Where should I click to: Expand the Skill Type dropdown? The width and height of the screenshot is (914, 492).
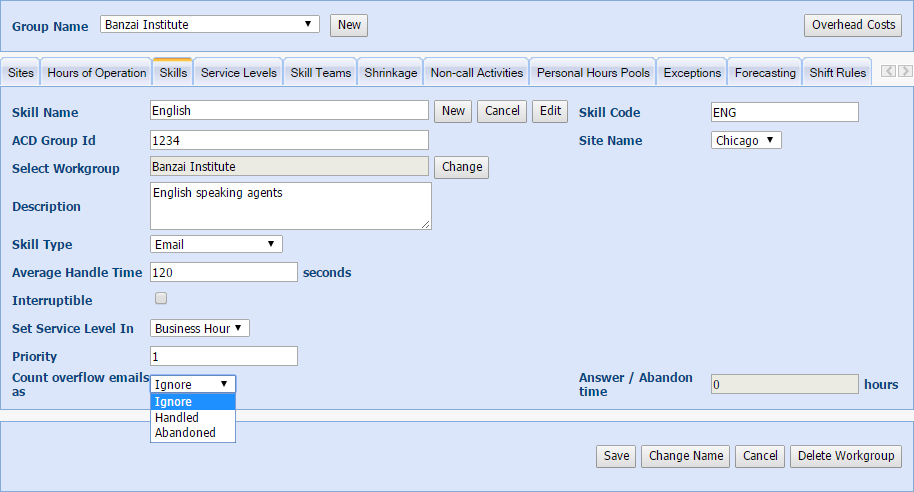[x=216, y=244]
